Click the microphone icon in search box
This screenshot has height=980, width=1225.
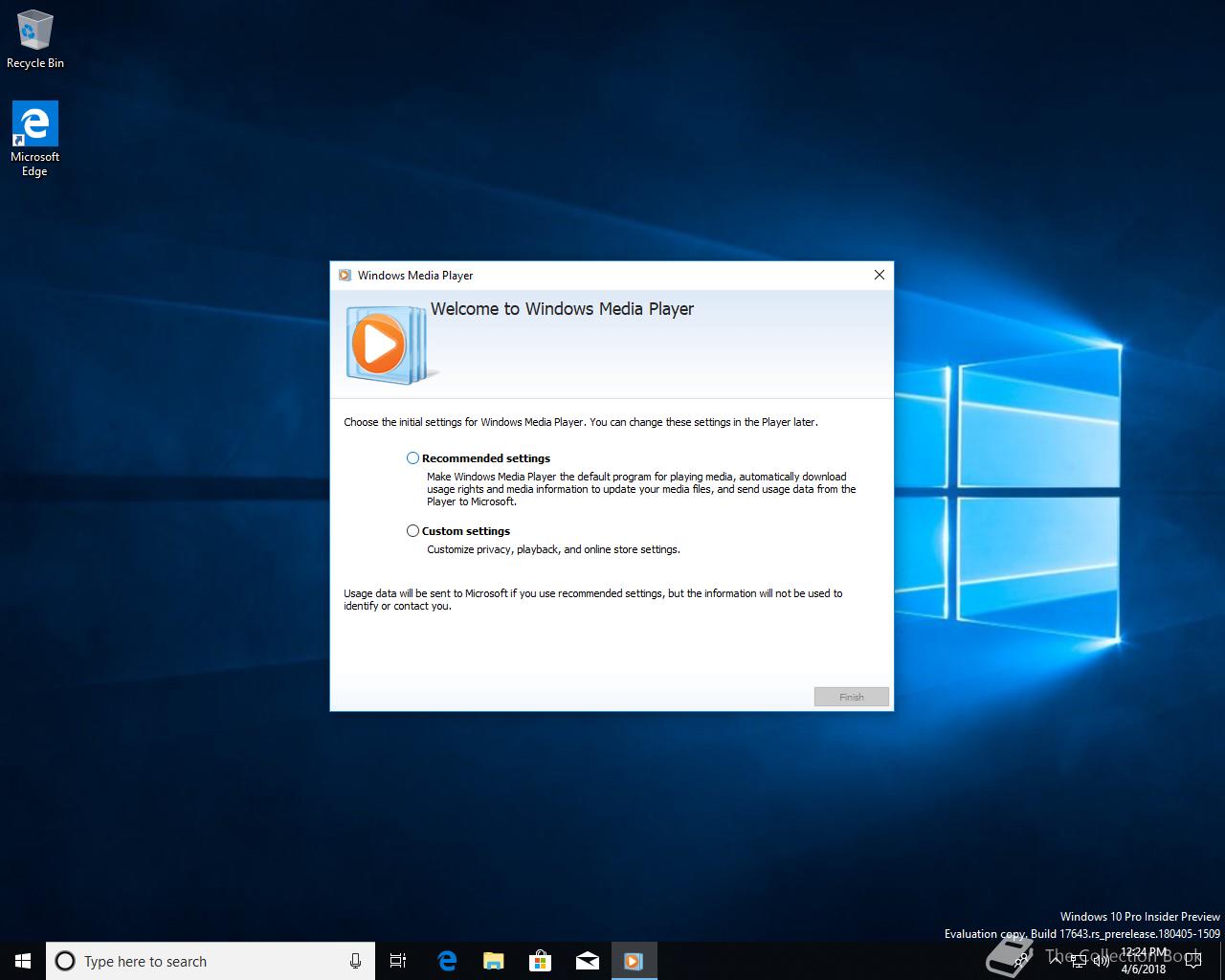[355, 961]
